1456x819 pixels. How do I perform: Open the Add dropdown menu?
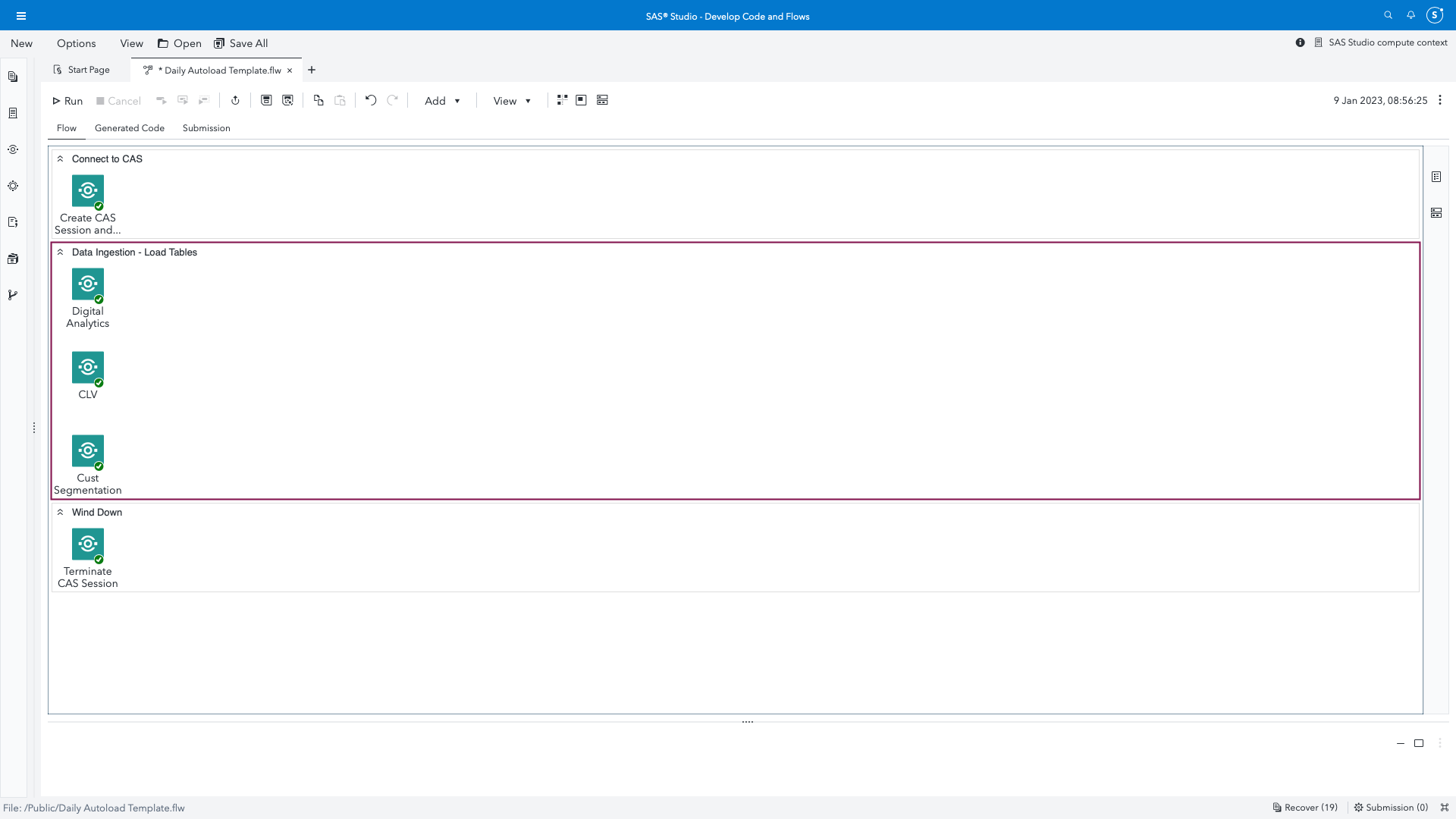[x=442, y=100]
